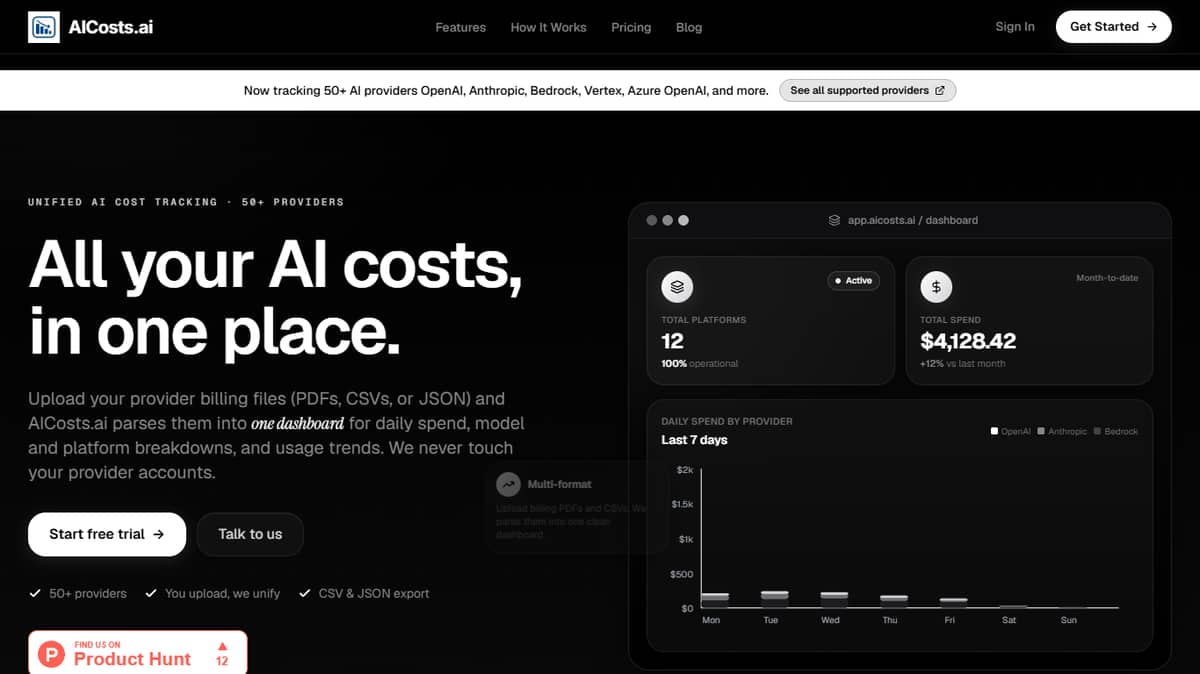This screenshot has width=1200, height=674.
Task: Click the checkmark next to CSV & JSON export
Action: [305, 593]
